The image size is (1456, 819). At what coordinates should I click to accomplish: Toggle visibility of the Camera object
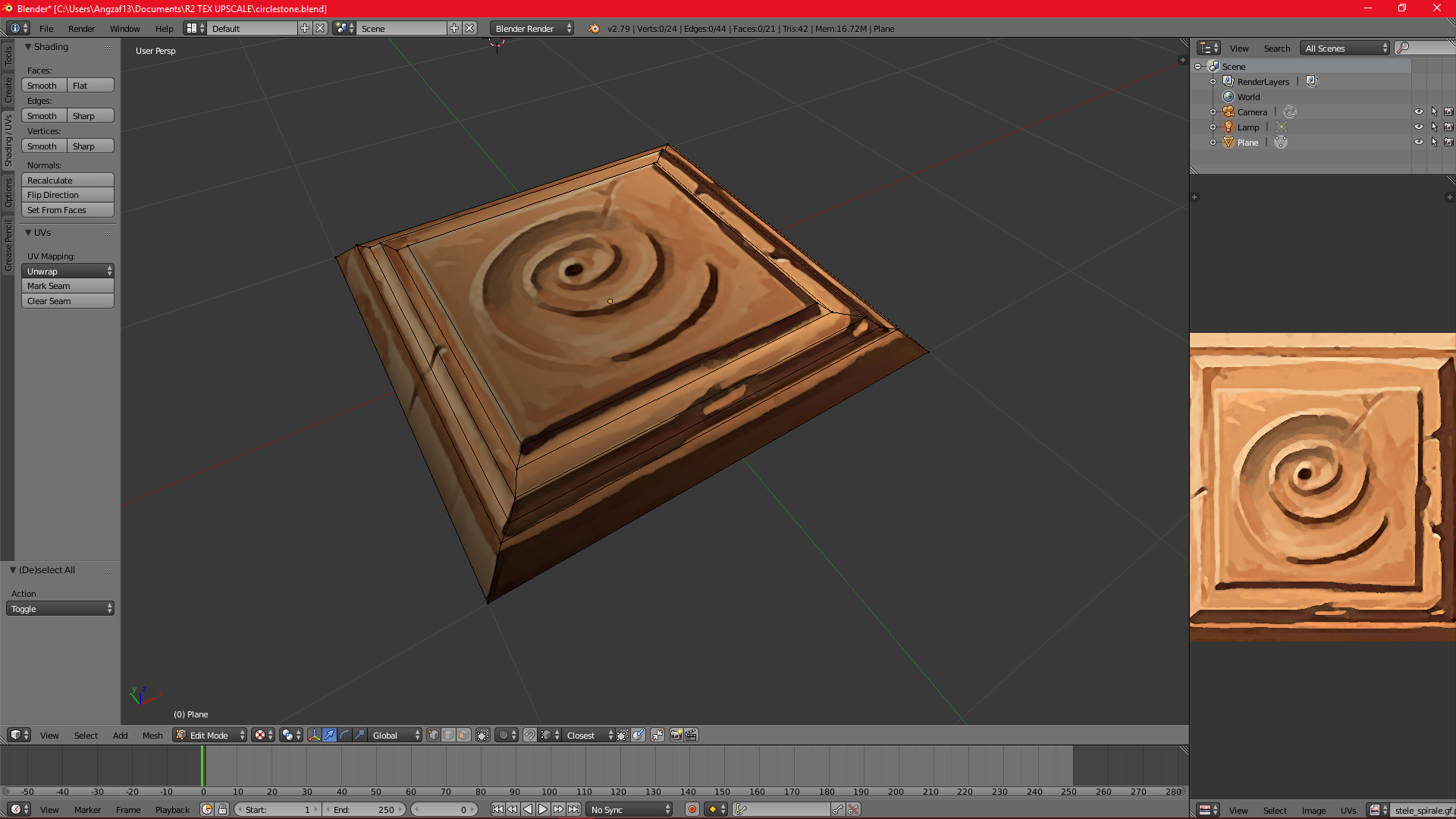[x=1418, y=111]
